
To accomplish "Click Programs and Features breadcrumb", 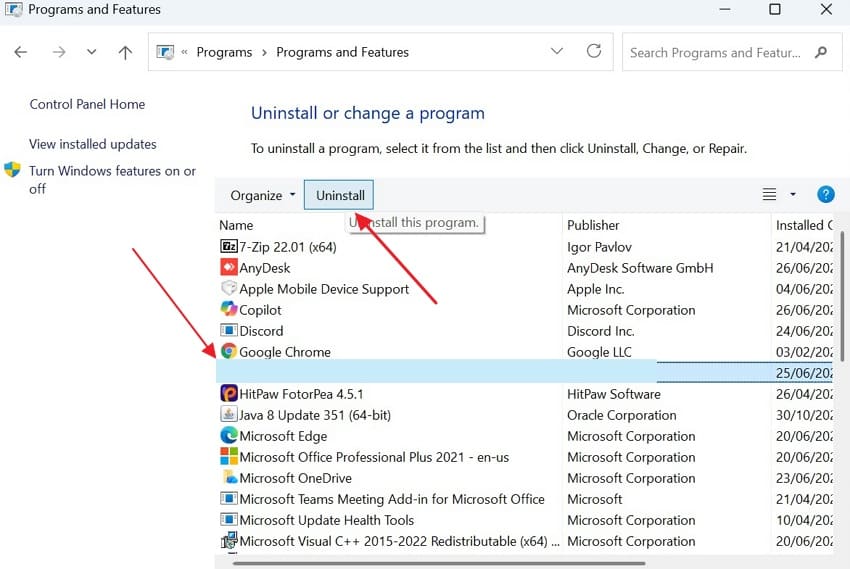I will [x=343, y=53].
